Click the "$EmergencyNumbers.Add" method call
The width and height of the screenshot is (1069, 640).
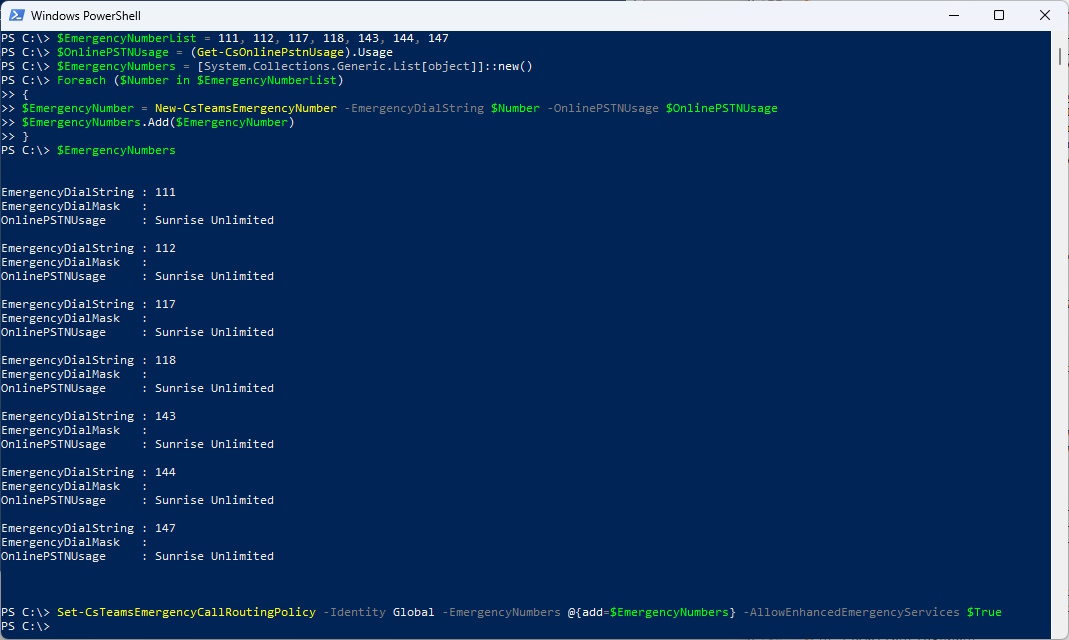coord(95,123)
